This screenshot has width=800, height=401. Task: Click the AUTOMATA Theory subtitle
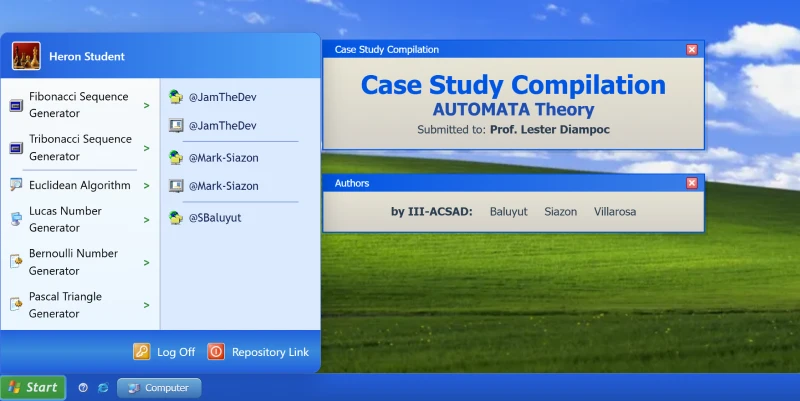click(x=513, y=109)
